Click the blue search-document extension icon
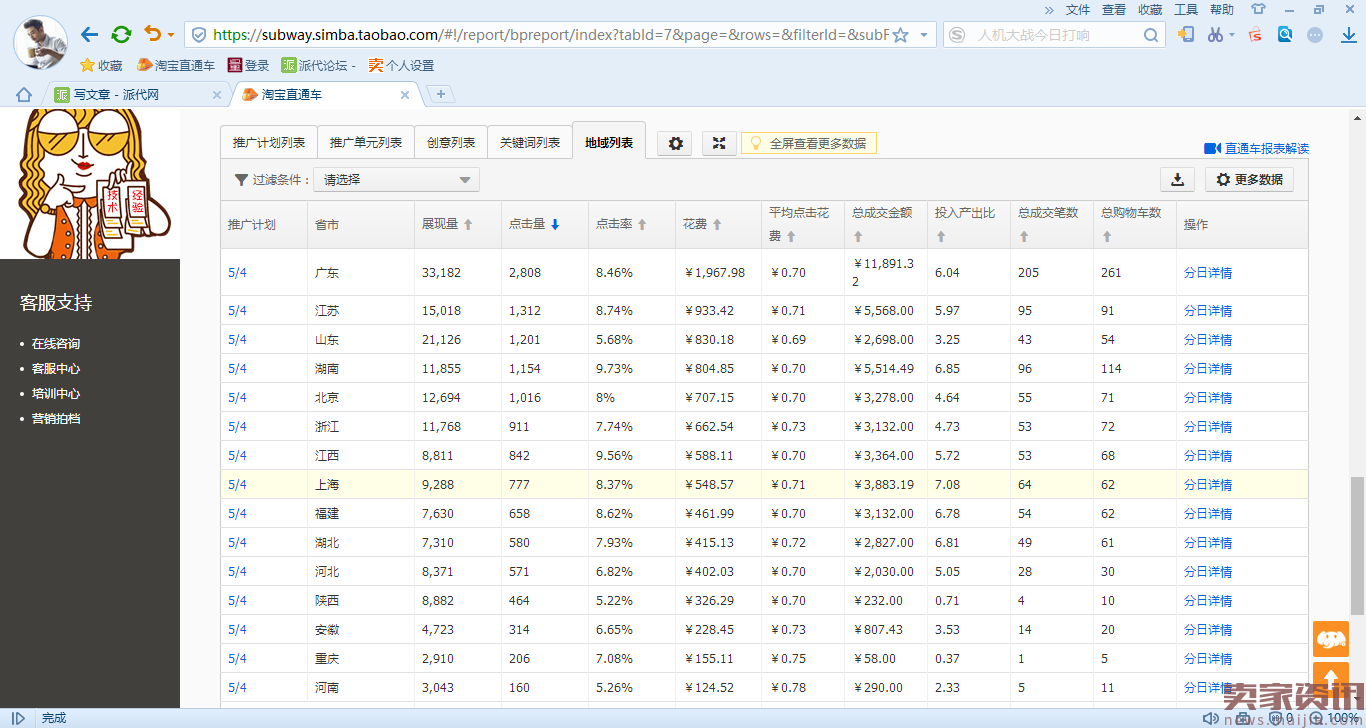Screen dimensions: 1366x728 click(1285, 34)
